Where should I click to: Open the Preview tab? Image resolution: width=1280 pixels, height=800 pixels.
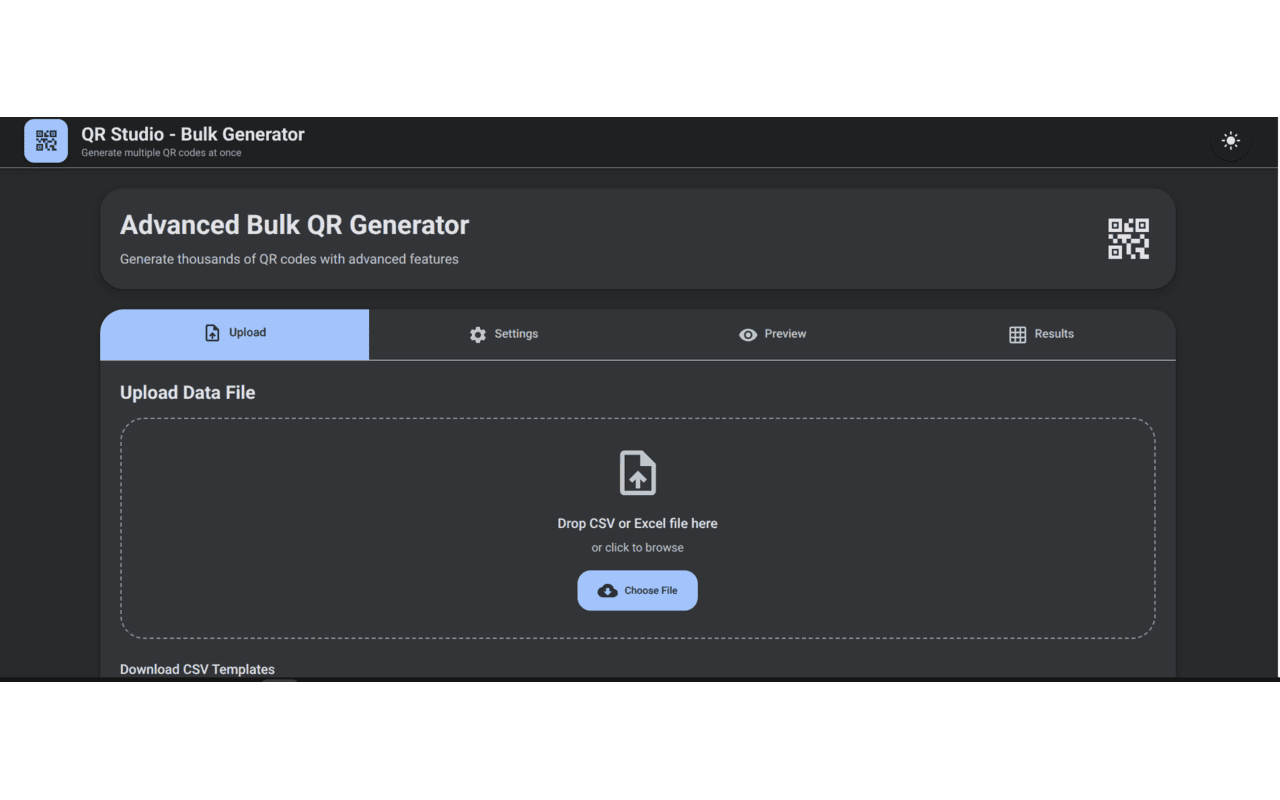[x=773, y=334]
